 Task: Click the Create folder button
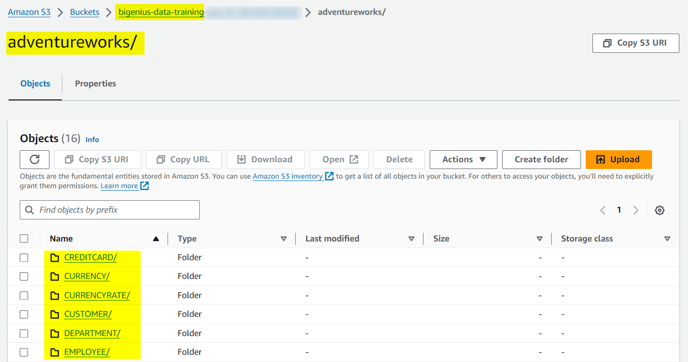[541, 159]
